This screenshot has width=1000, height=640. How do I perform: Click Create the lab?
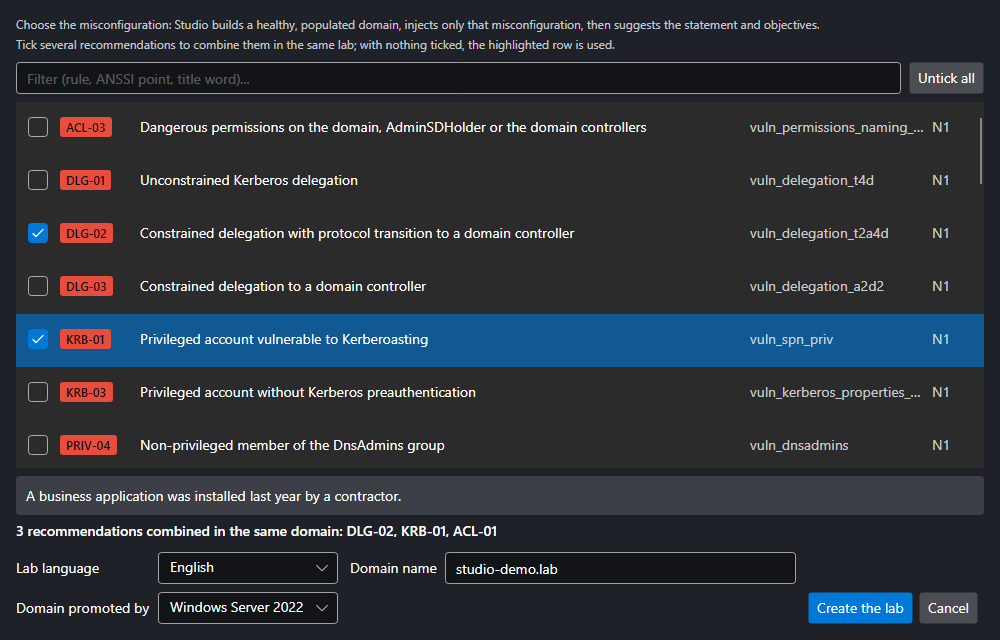pos(860,608)
